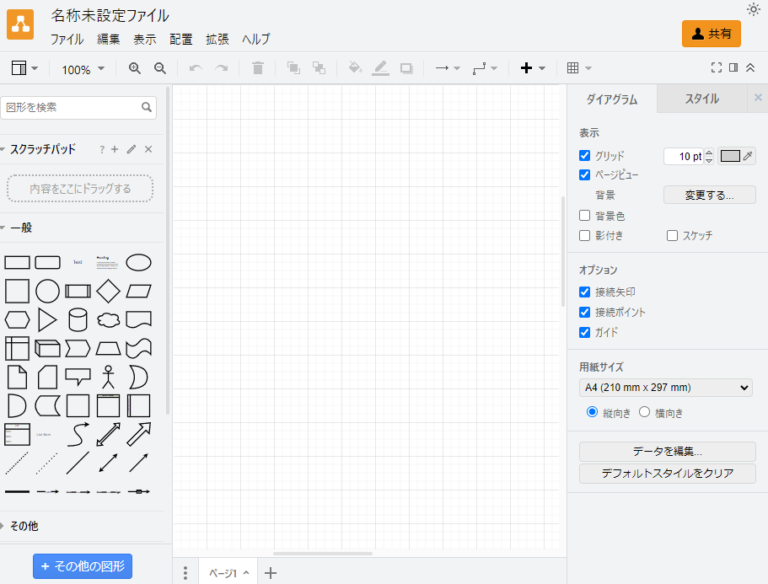Click the zoom out magnifier icon
This screenshot has height=584, width=768.
tap(160, 68)
